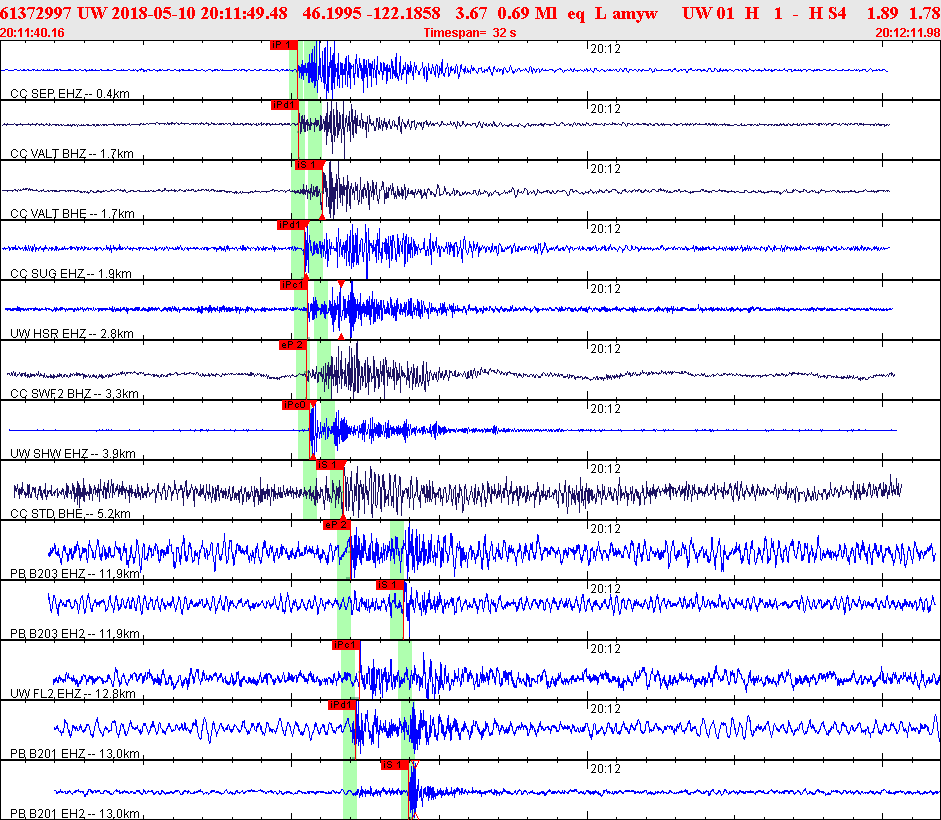Screen dimensions: 941x820
Task: Click station label CC SWF2 BHZ -- 3.3km
Action: [x=74, y=394]
